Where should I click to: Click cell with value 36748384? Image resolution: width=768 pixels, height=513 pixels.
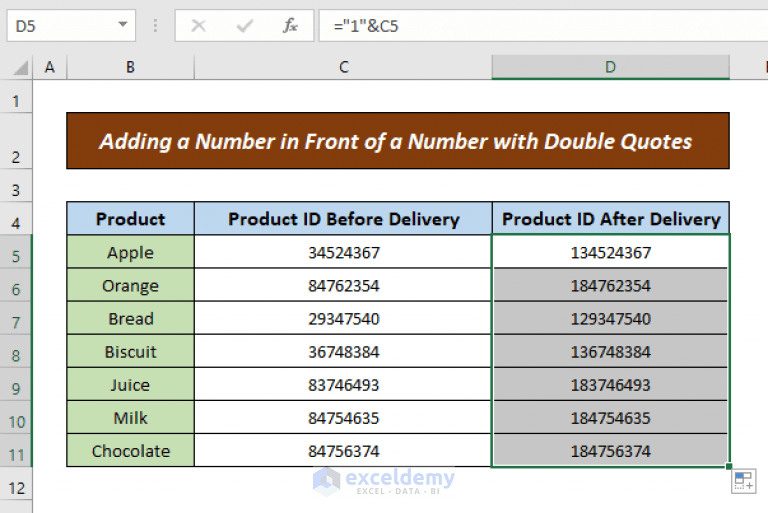[343, 351]
